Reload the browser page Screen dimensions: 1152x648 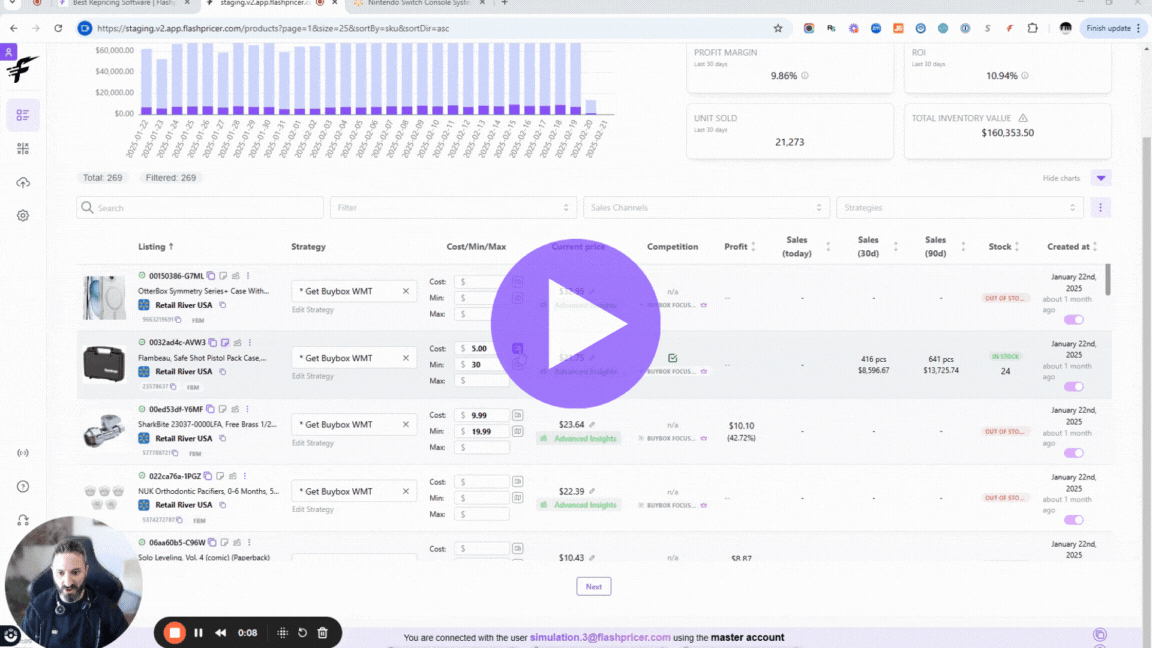coord(58,28)
